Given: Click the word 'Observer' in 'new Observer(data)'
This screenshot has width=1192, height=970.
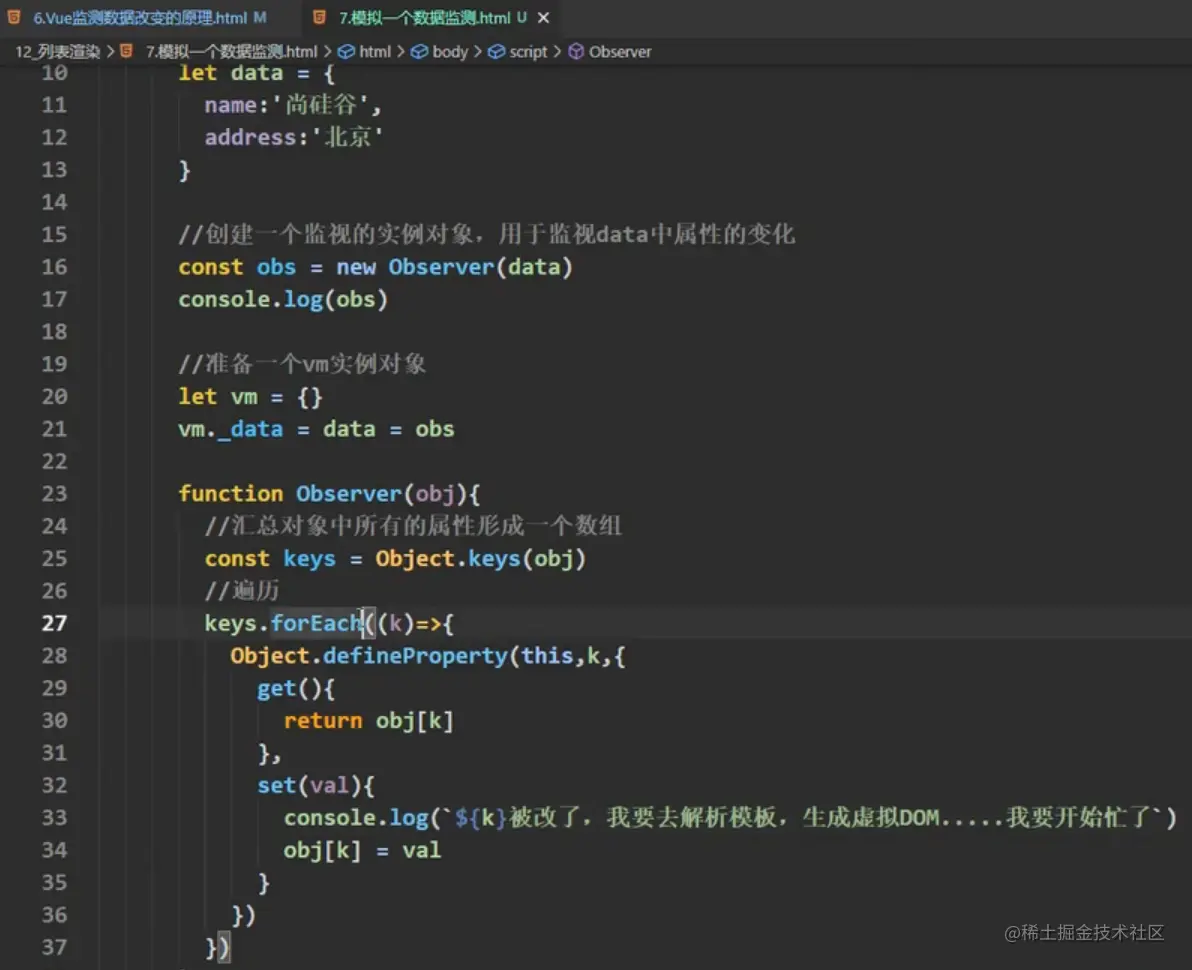Looking at the screenshot, I should click(442, 267).
